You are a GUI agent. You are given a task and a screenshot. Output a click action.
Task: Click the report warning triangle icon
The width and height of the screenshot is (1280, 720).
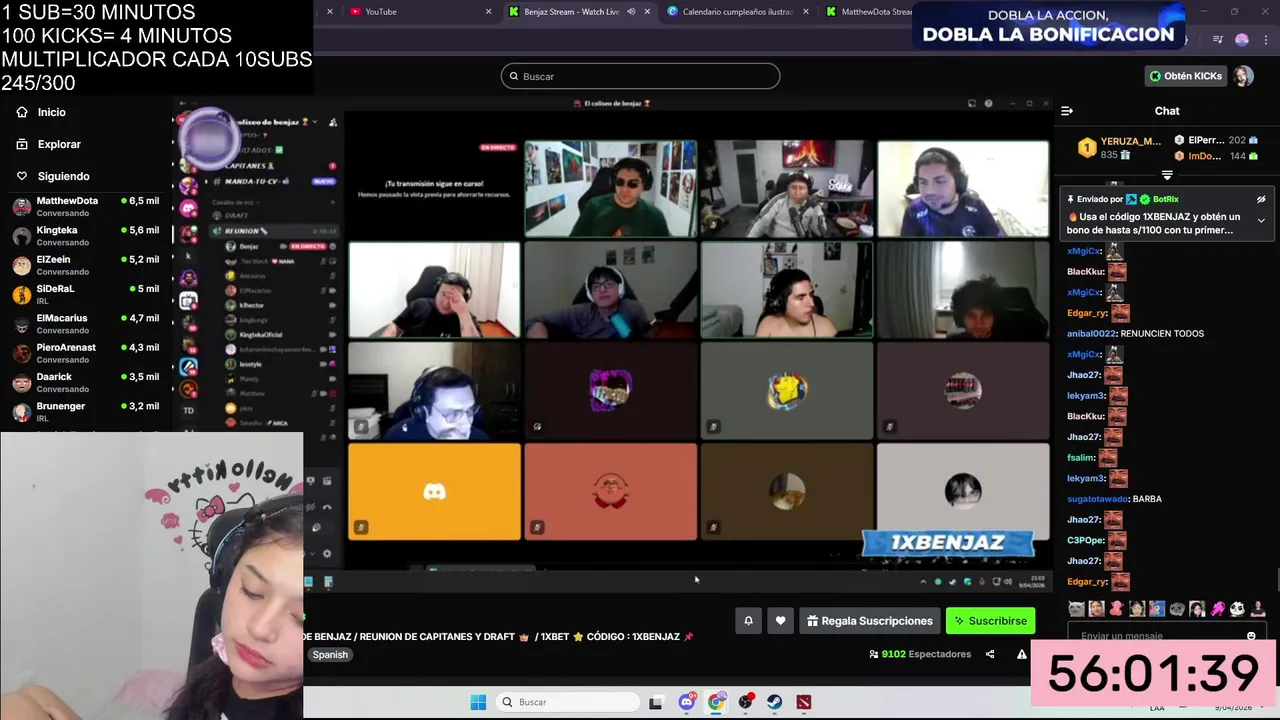[x=1021, y=654]
